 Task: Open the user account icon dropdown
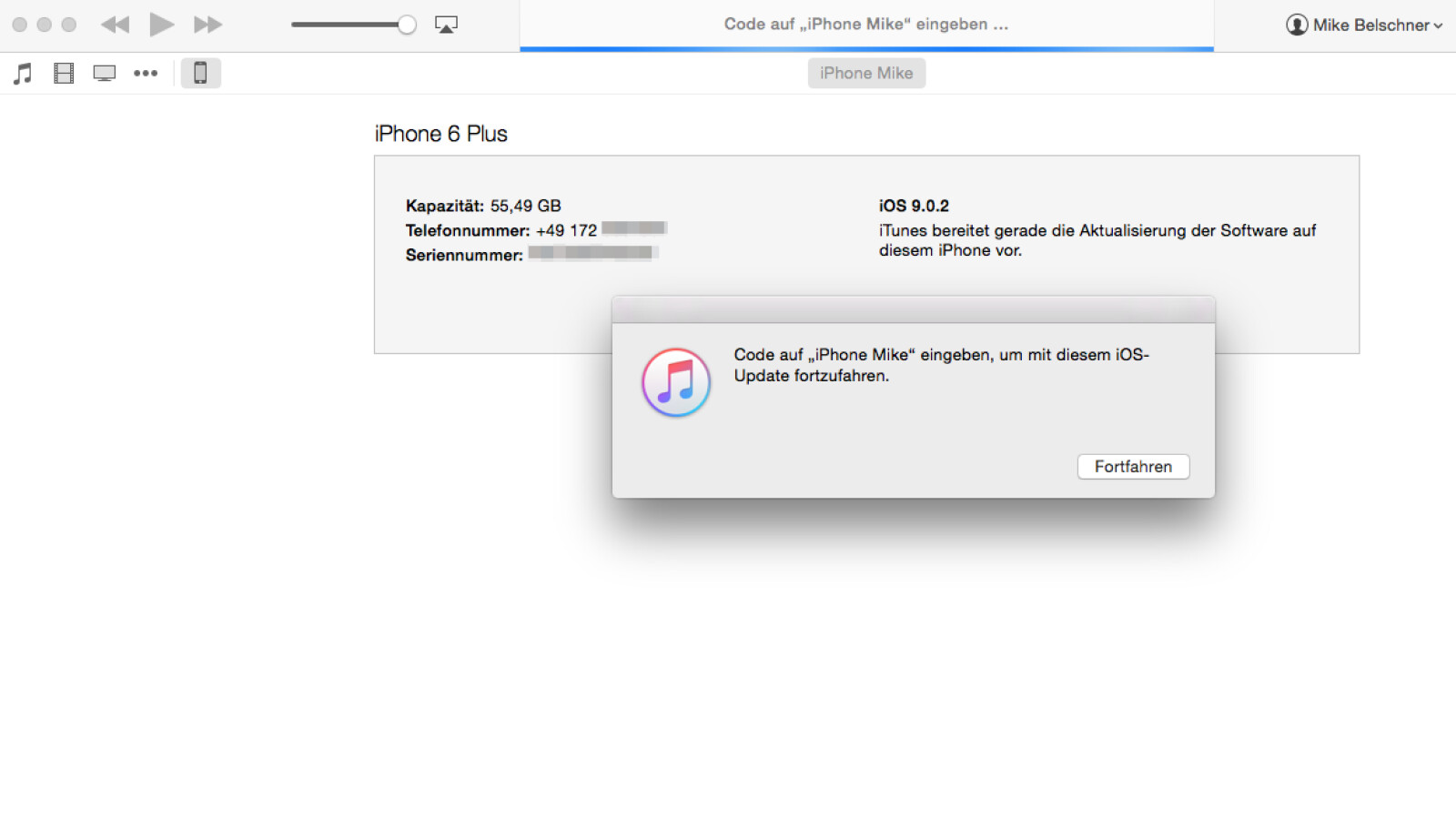coord(1296,25)
